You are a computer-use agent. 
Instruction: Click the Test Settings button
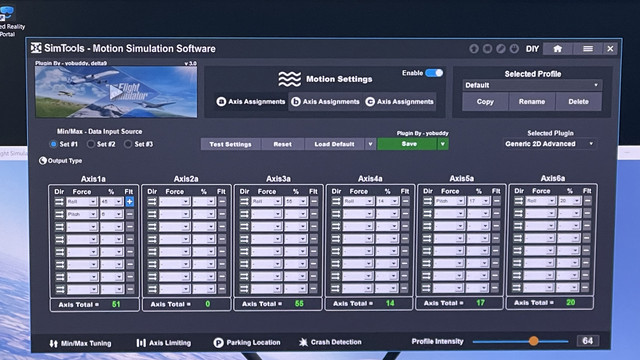(231, 144)
